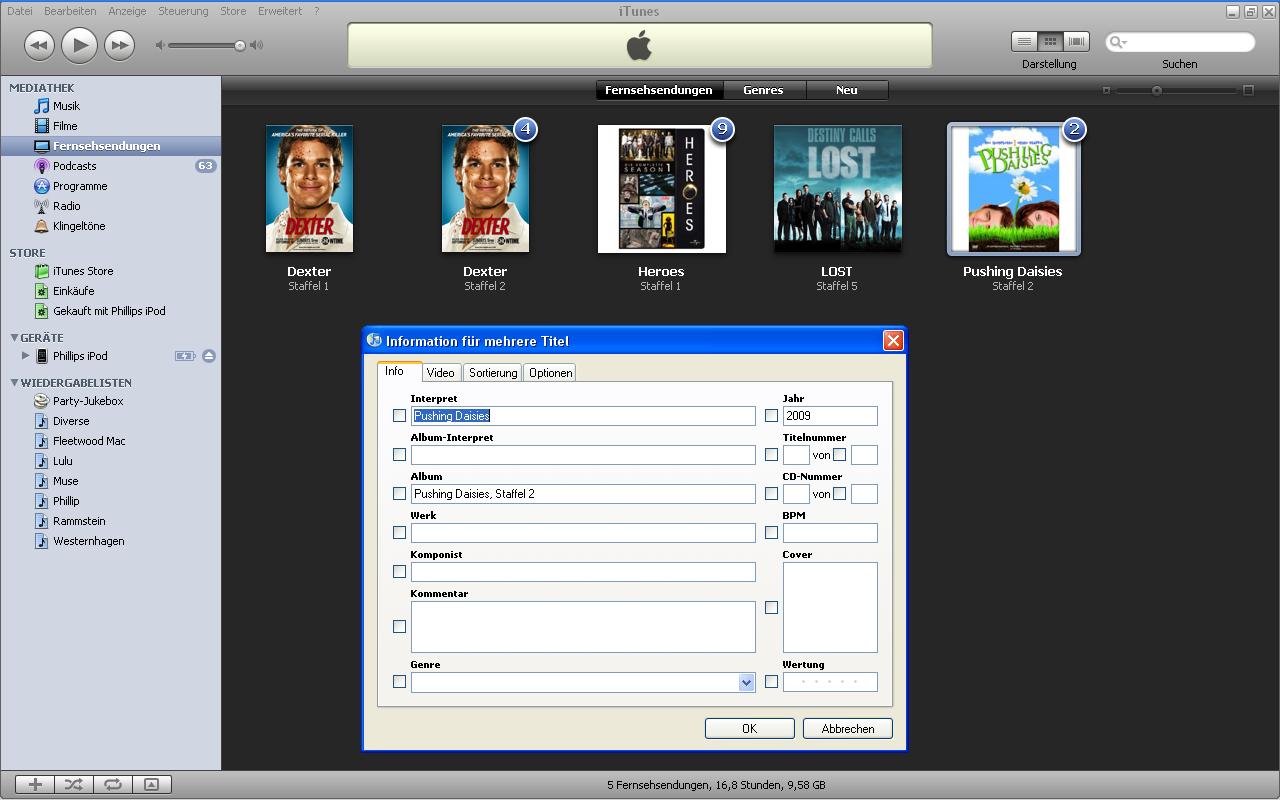Viewport: 1280px width, 800px height.
Task: Open Programme in the Mediathek
Action: 80,186
